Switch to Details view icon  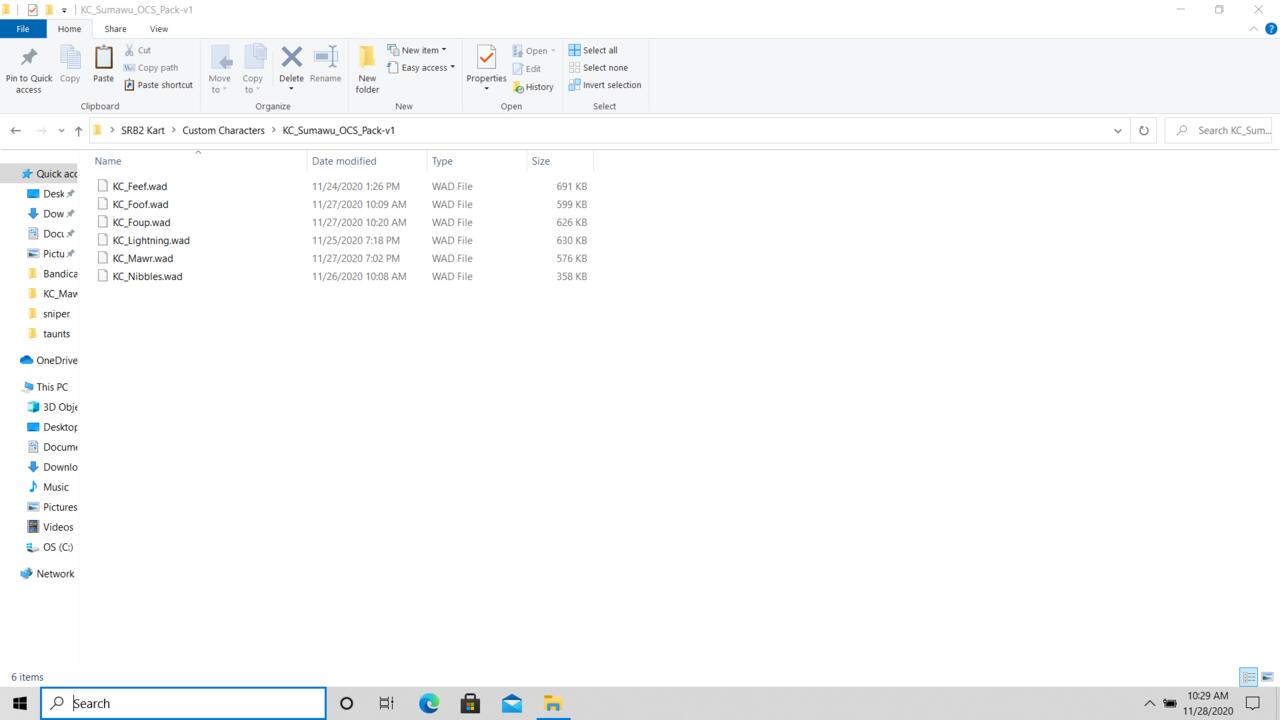pyautogui.click(x=1248, y=677)
